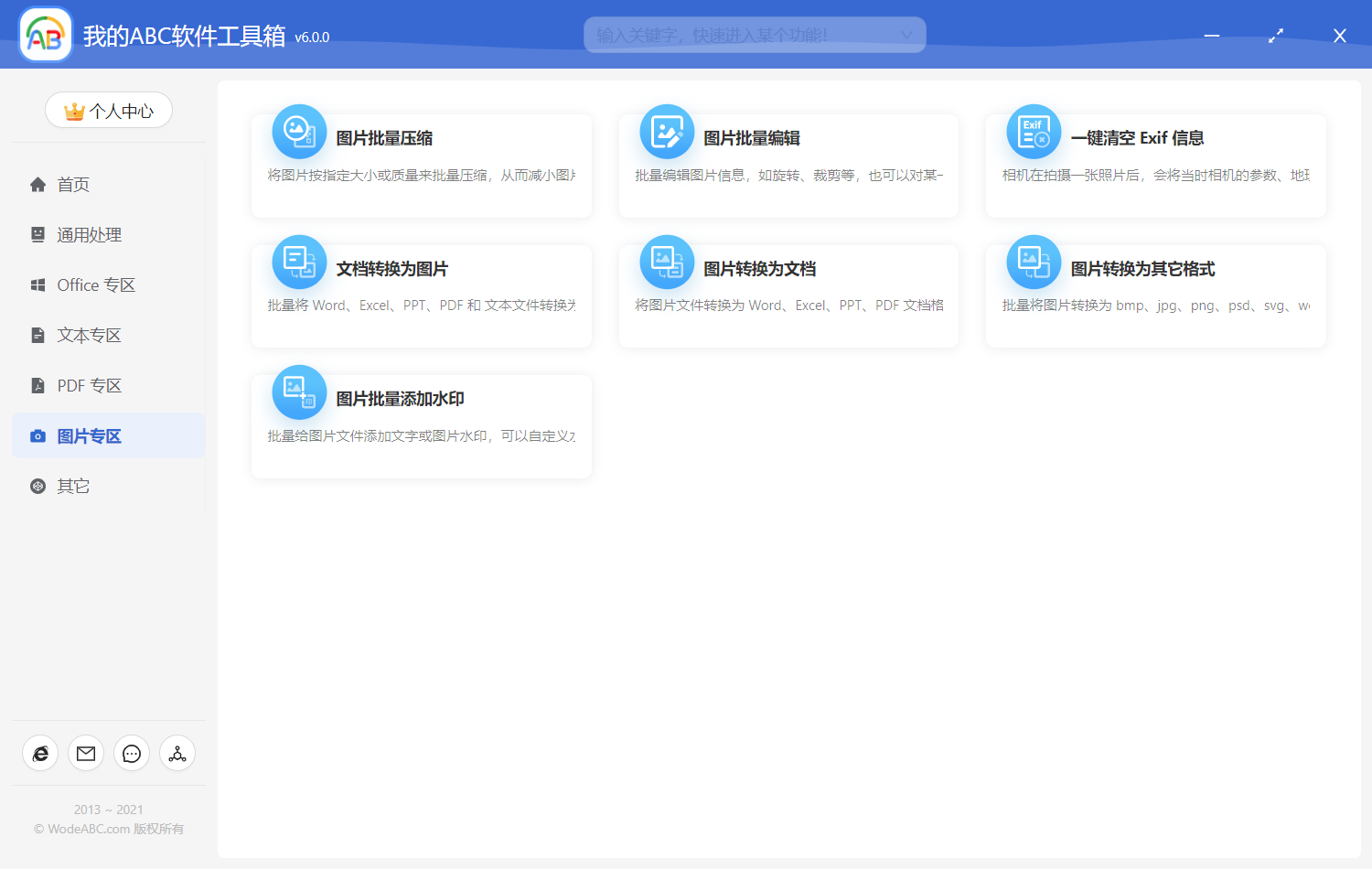Open the 图片批量压缩 tool icon
Image resolution: width=1372 pixels, height=869 pixels.
pos(299,132)
